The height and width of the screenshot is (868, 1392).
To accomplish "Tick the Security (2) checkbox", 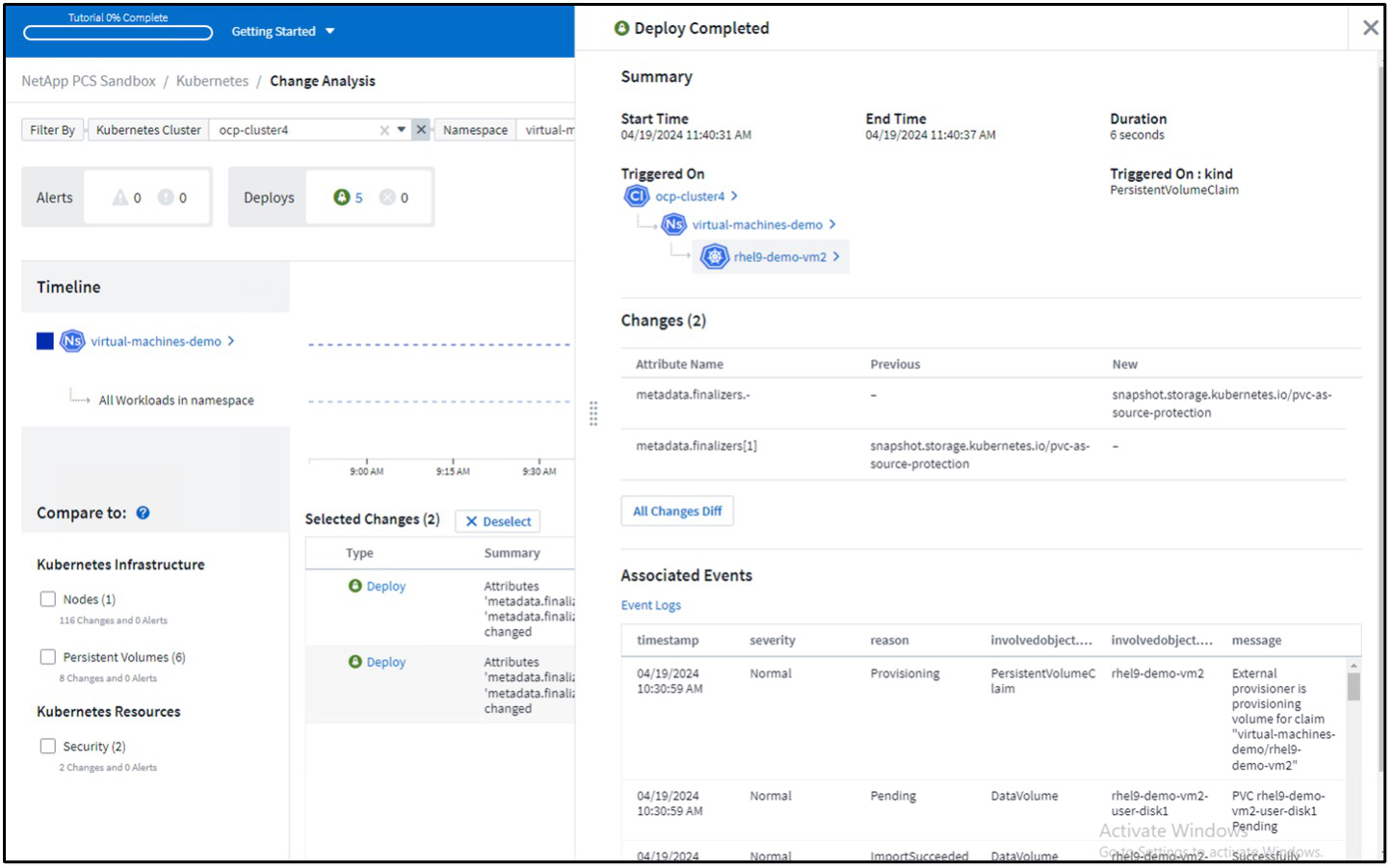I will (x=48, y=747).
